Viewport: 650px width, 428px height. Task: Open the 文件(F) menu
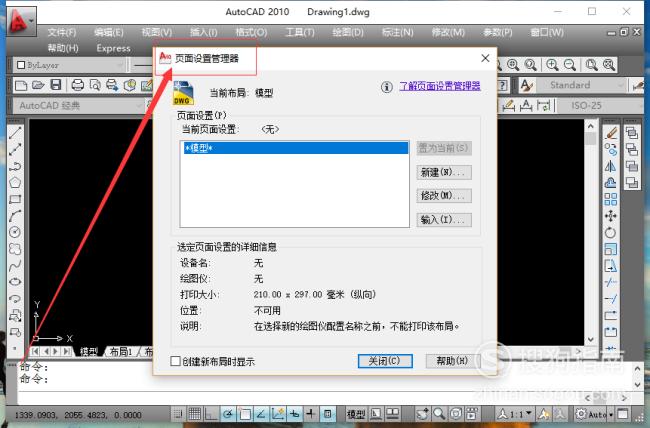[x=62, y=32]
